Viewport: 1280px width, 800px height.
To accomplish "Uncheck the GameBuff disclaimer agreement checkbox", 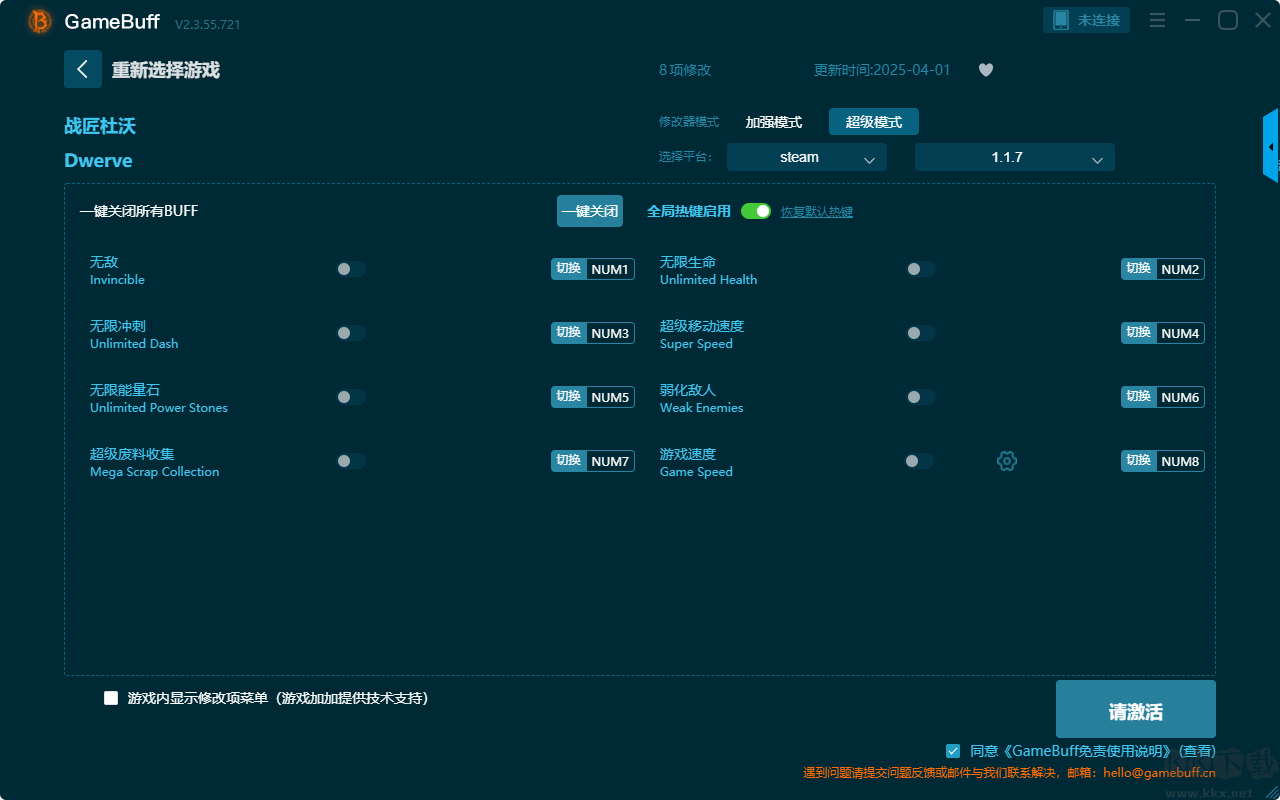I will 953,750.
